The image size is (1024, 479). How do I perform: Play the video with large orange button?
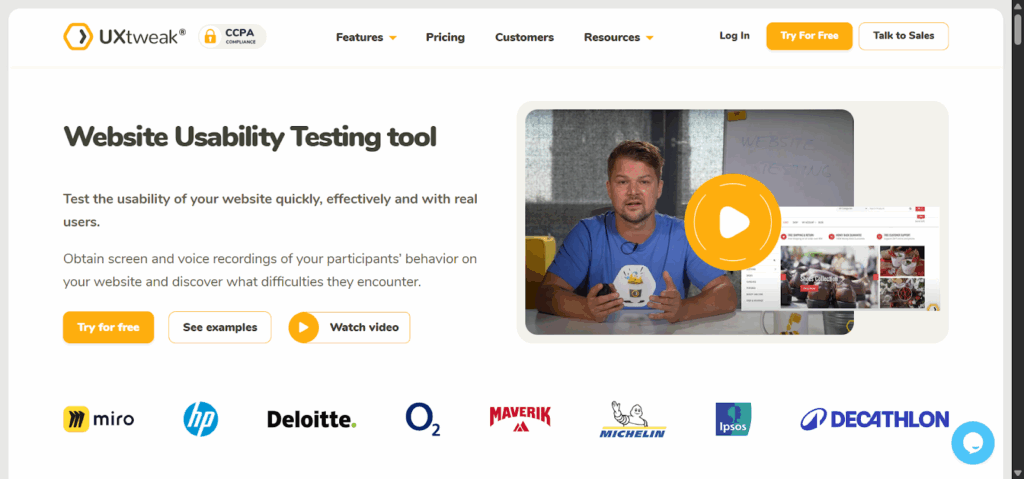point(732,222)
